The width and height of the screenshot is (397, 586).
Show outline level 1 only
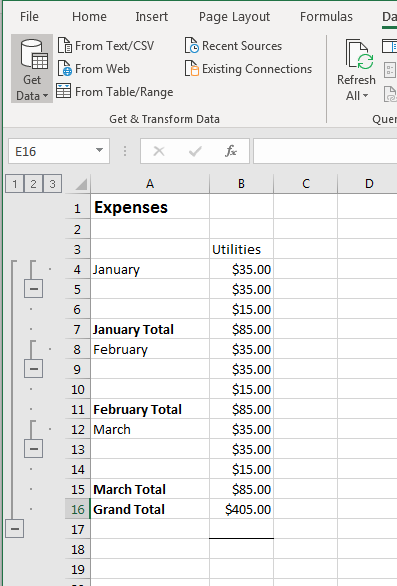coord(15,184)
